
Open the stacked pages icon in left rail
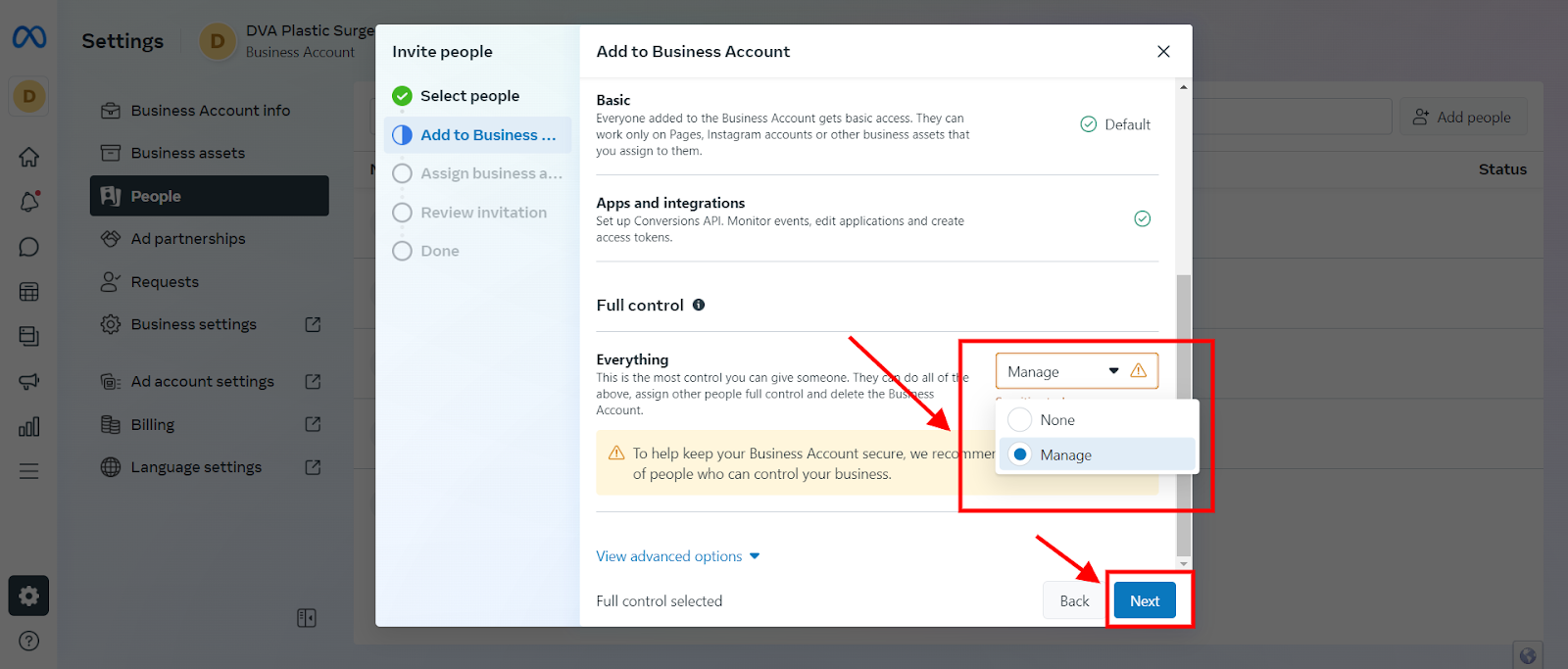click(x=29, y=337)
